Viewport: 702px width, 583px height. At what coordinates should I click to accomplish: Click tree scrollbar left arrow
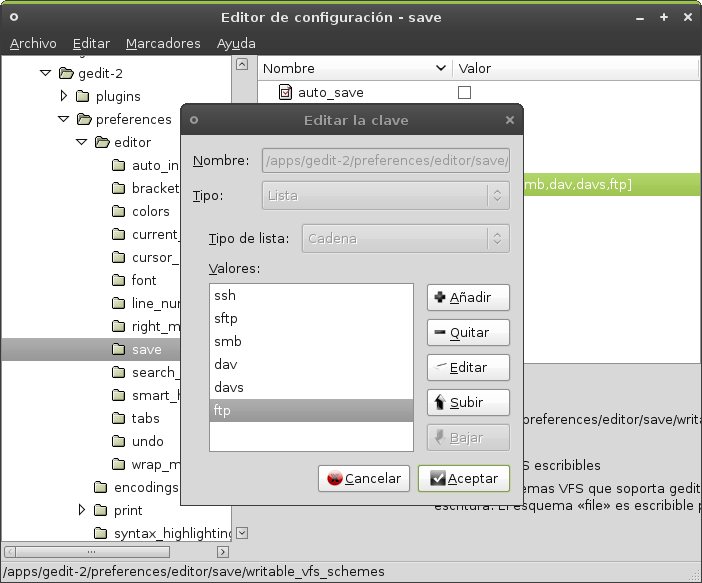[10, 552]
